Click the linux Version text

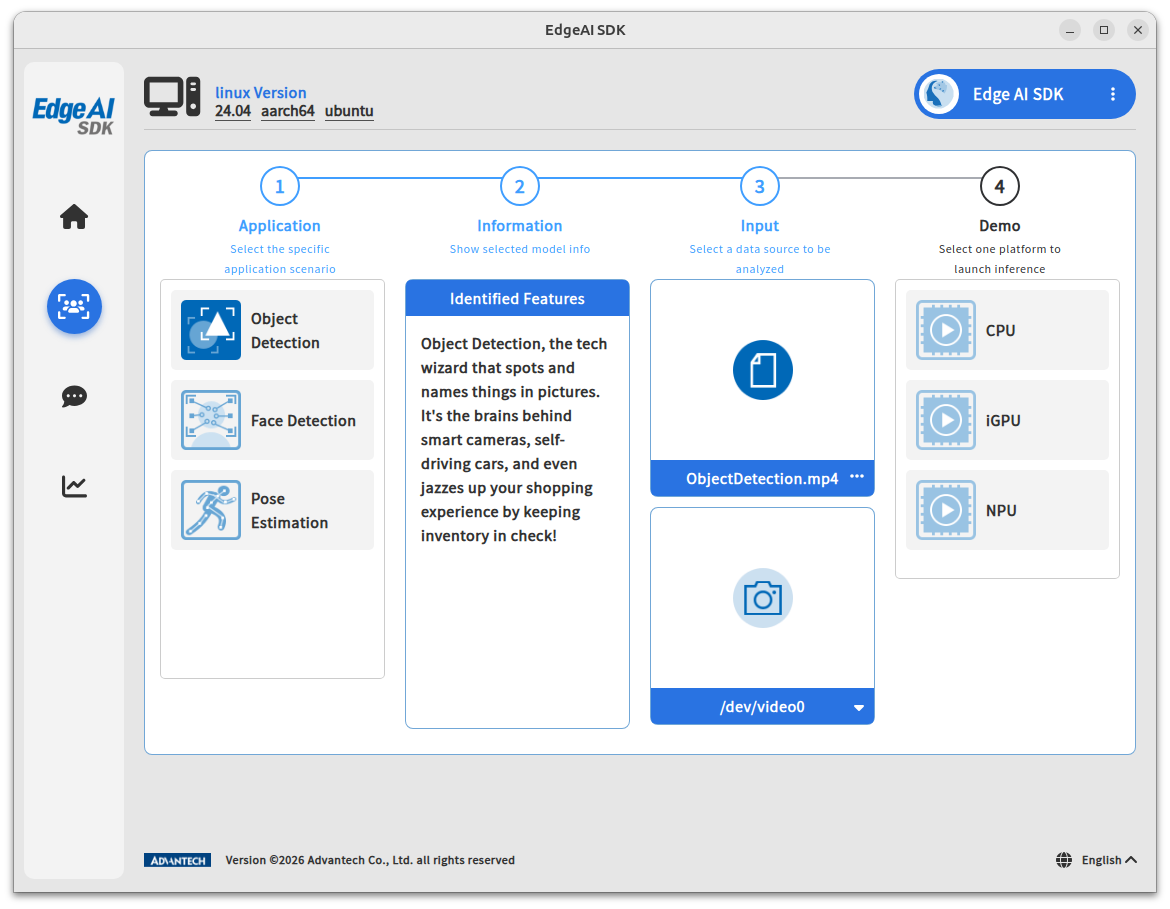tap(260, 93)
